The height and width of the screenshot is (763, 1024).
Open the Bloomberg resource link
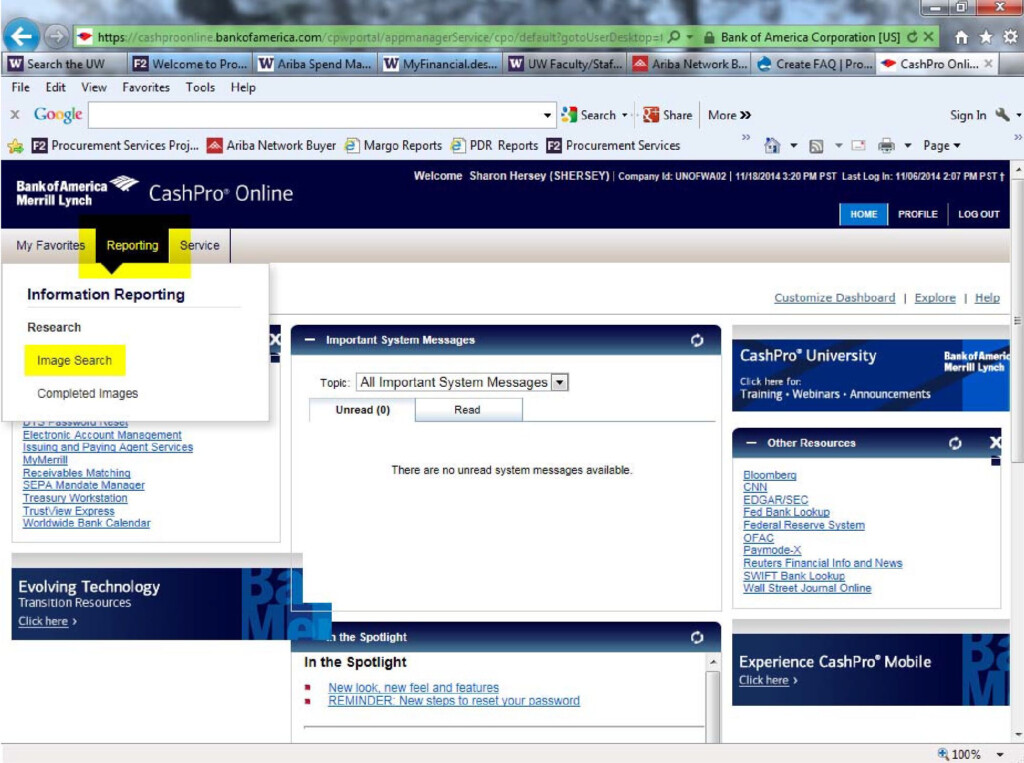click(769, 475)
